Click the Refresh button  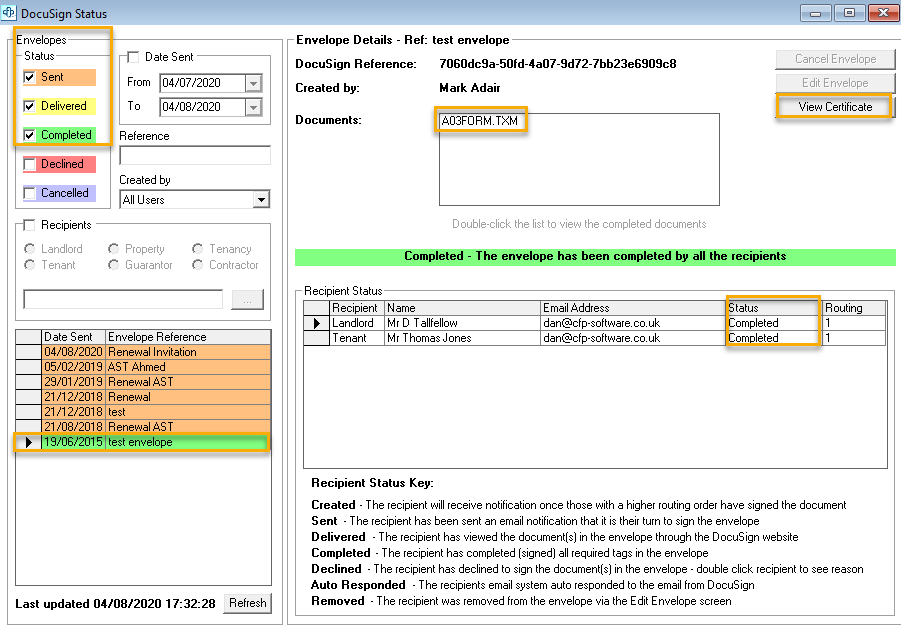click(x=248, y=603)
